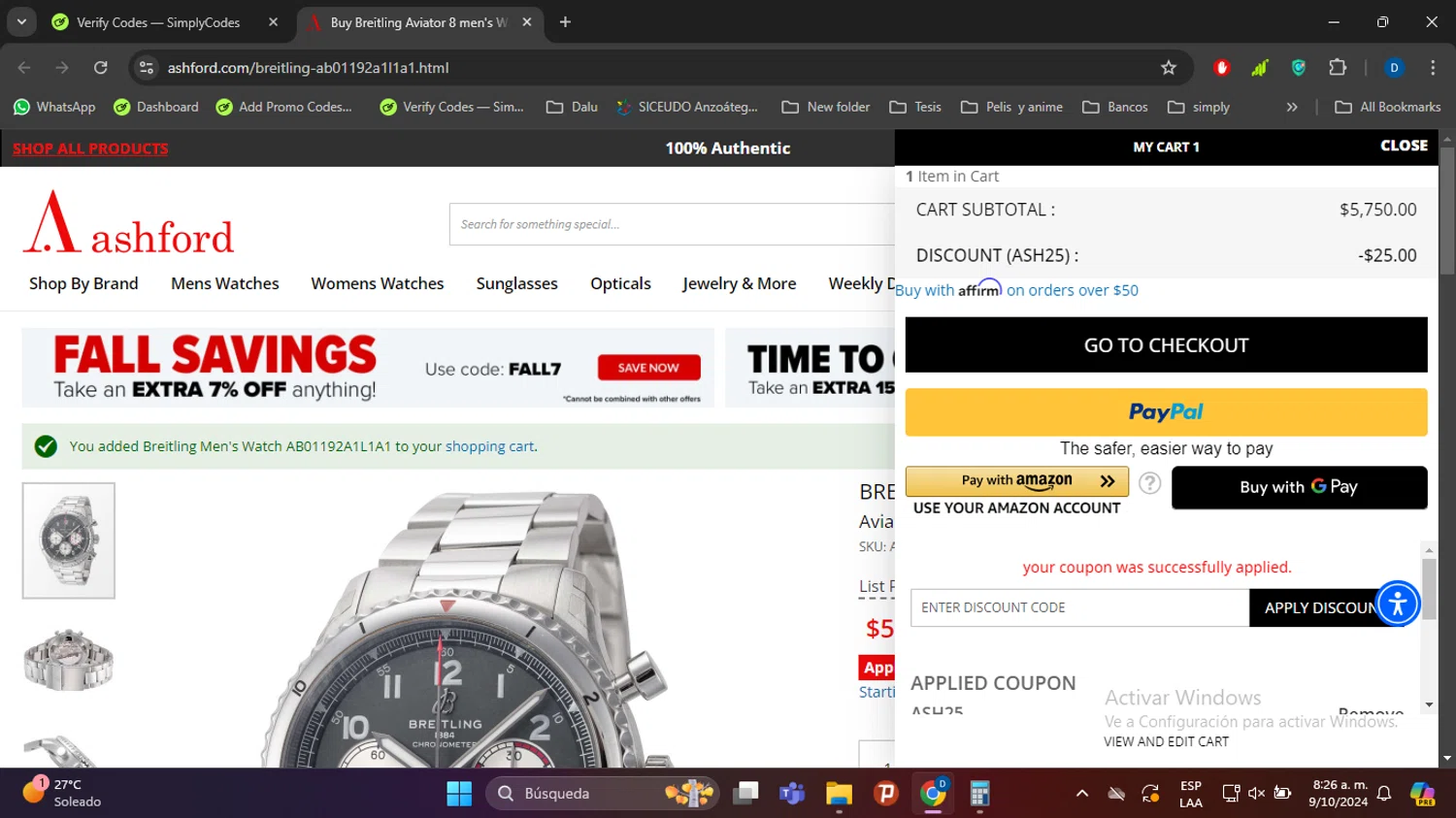Open Calculator from taskbar
Image resolution: width=1456 pixels, height=818 pixels.
click(979, 794)
